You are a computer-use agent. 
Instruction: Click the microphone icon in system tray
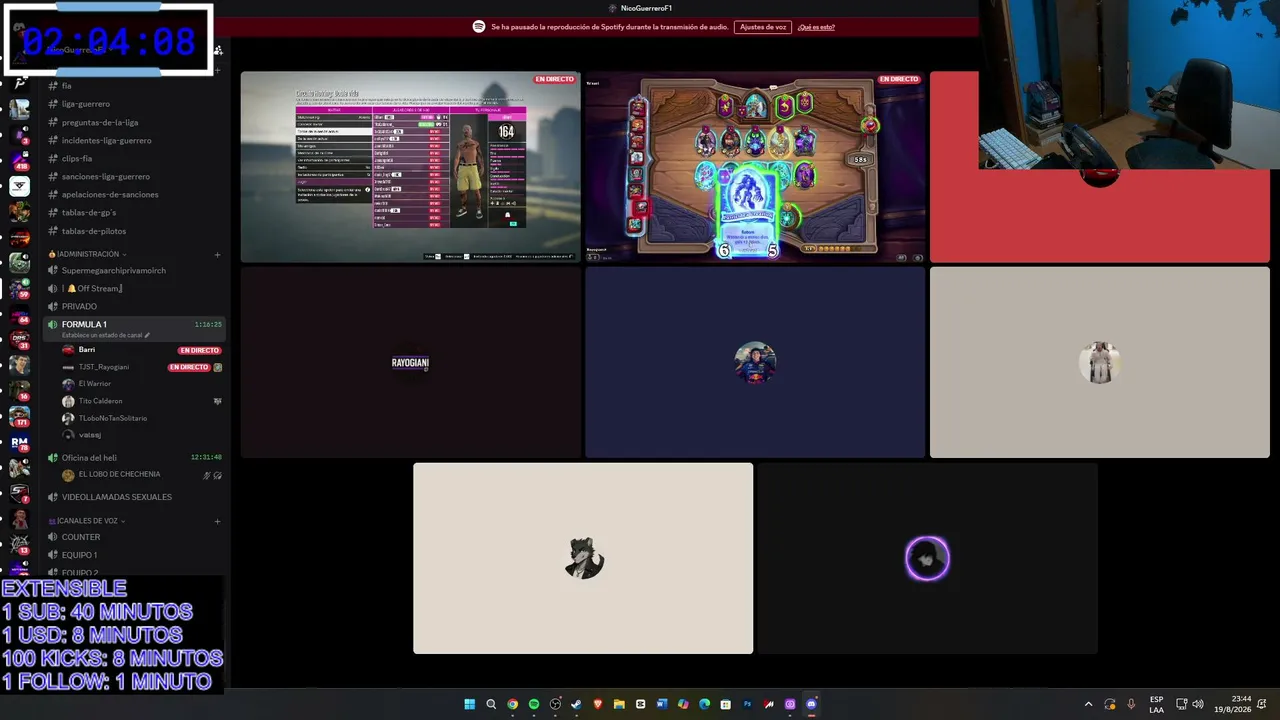[1131, 704]
